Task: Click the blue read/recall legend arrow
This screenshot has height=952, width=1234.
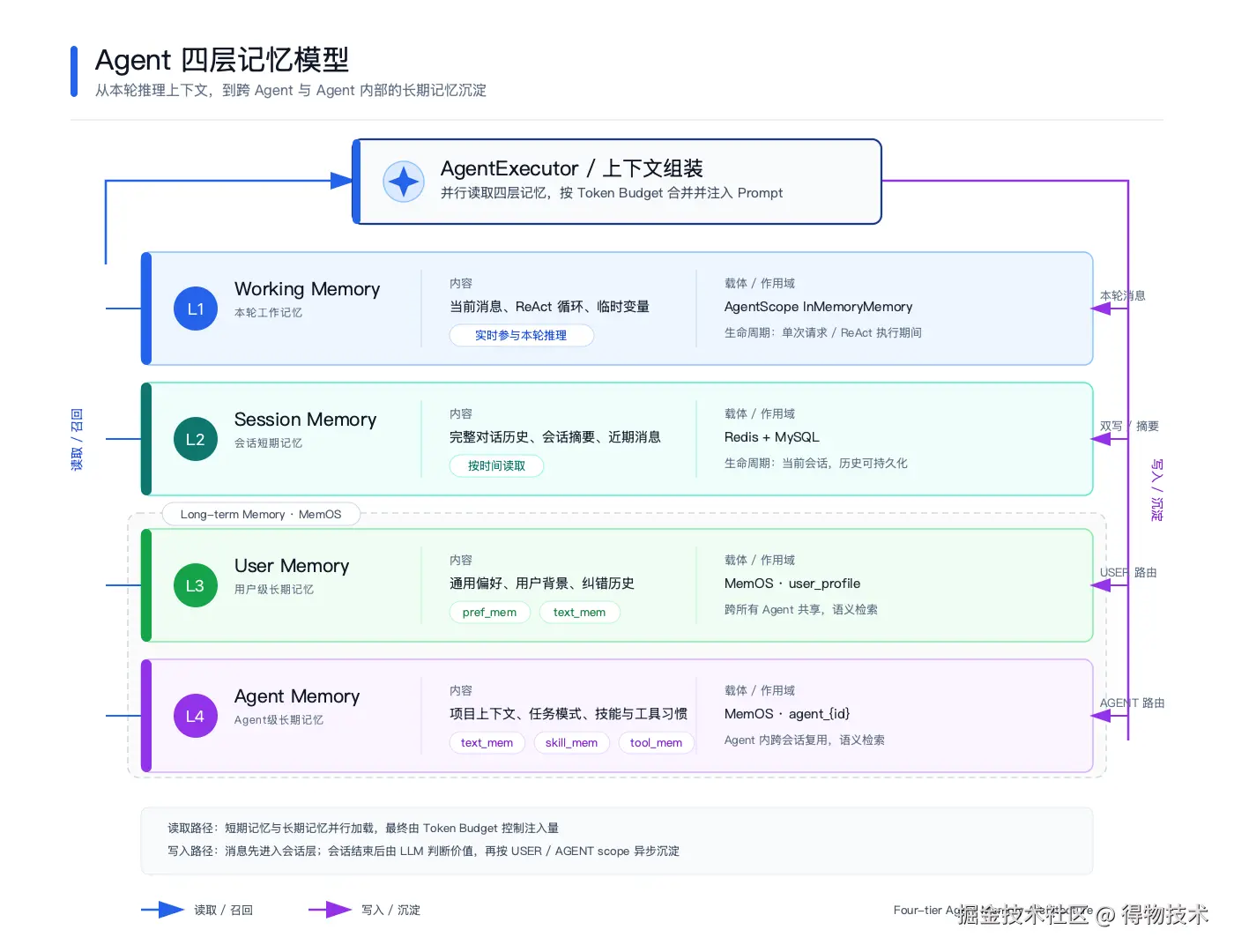Action: [x=163, y=910]
